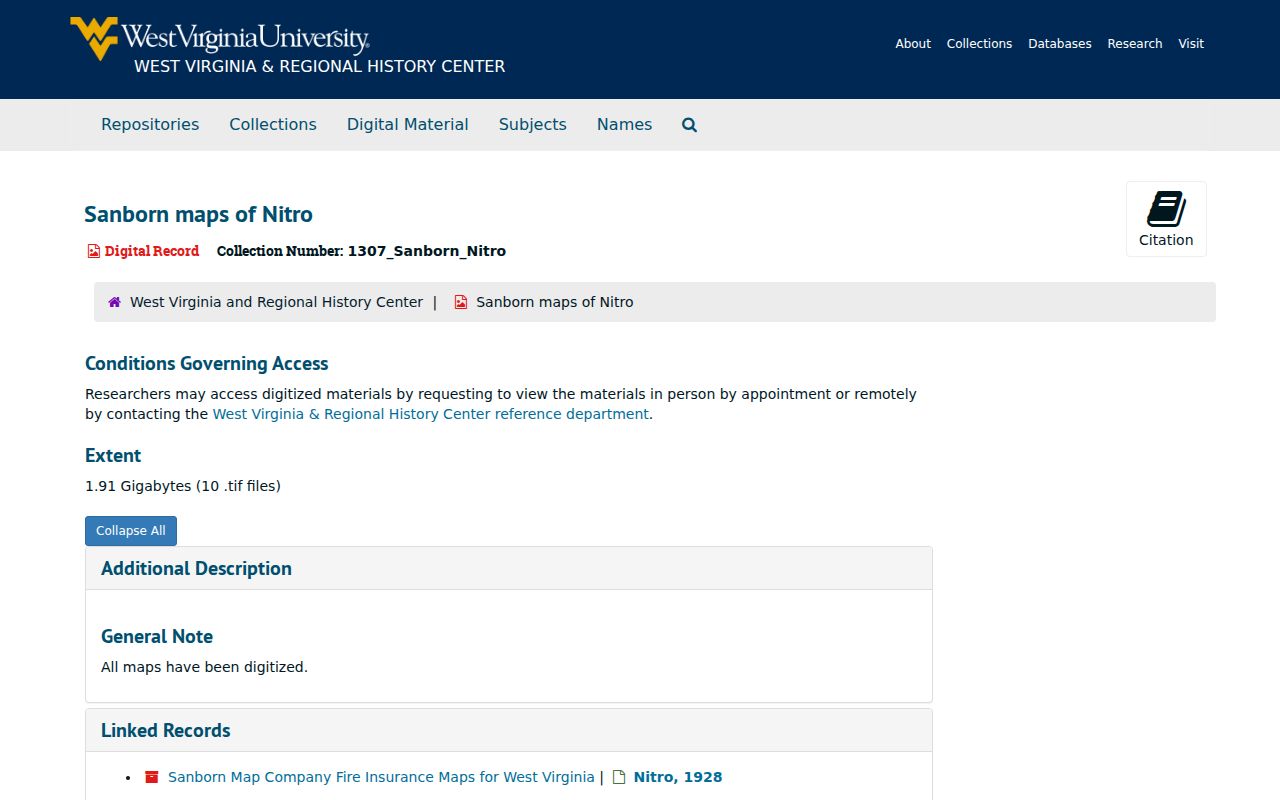Select the Sanborn maps of Nitro breadcrumb
This screenshot has height=800, width=1280.
coord(555,302)
